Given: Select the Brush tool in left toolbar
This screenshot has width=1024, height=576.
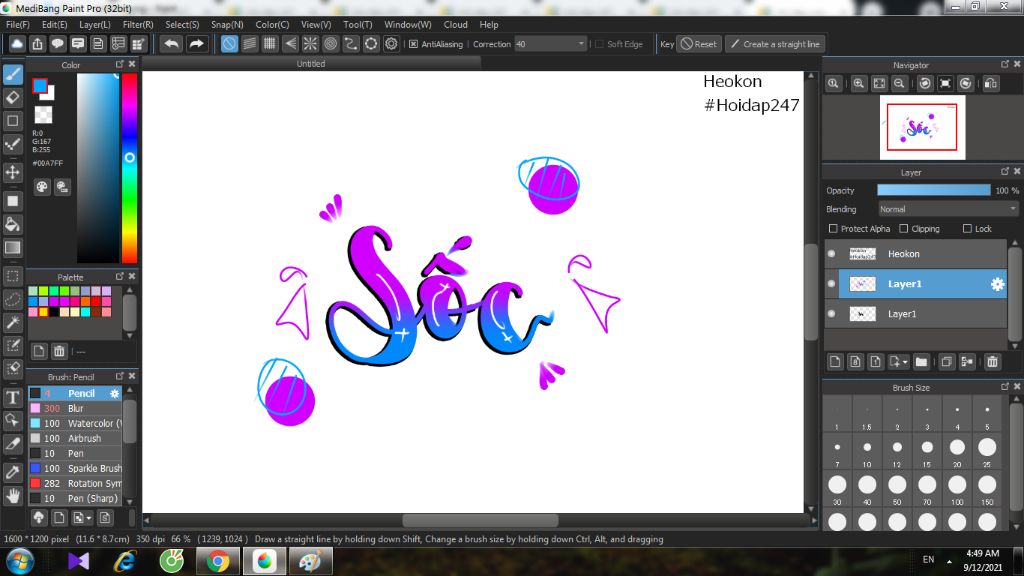Looking at the screenshot, I should (x=12, y=74).
